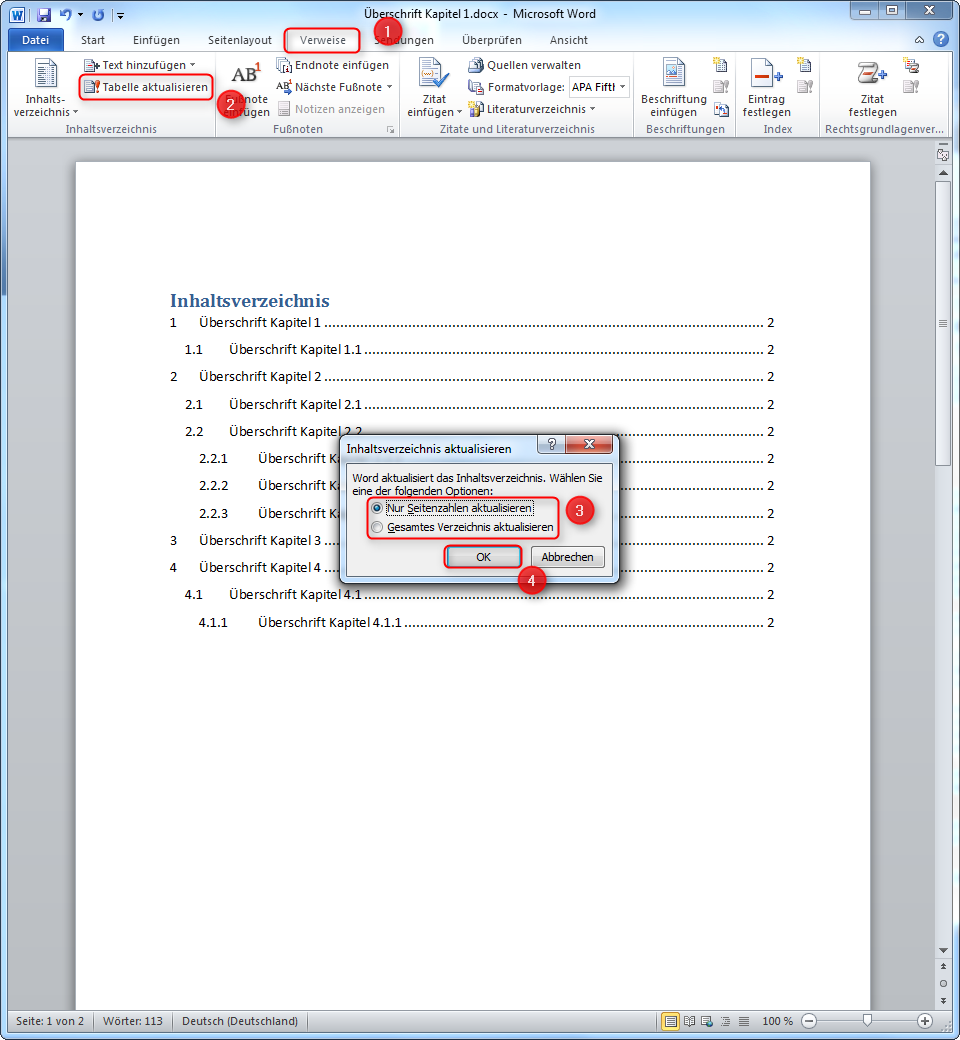Confirm the dialog with OK
This screenshot has height=1040, width=960.
483,557
